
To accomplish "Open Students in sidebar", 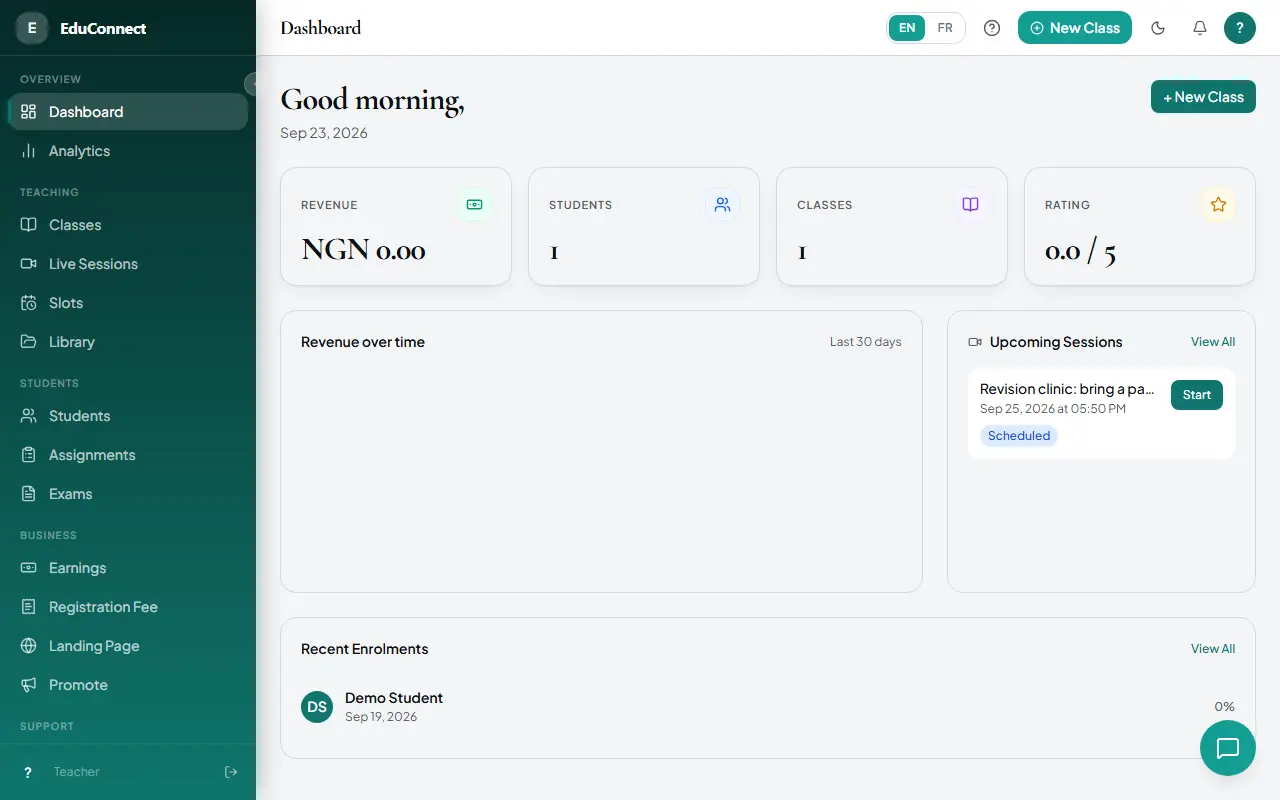I will pos(128,416).
